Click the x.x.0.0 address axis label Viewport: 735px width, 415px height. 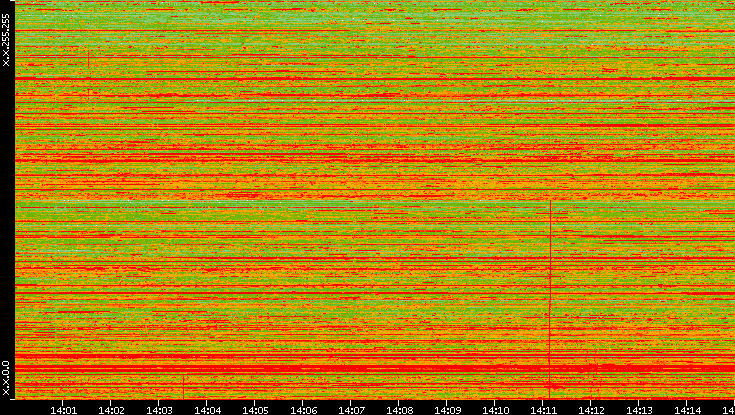pyautogui.click(x=6, y=378)
